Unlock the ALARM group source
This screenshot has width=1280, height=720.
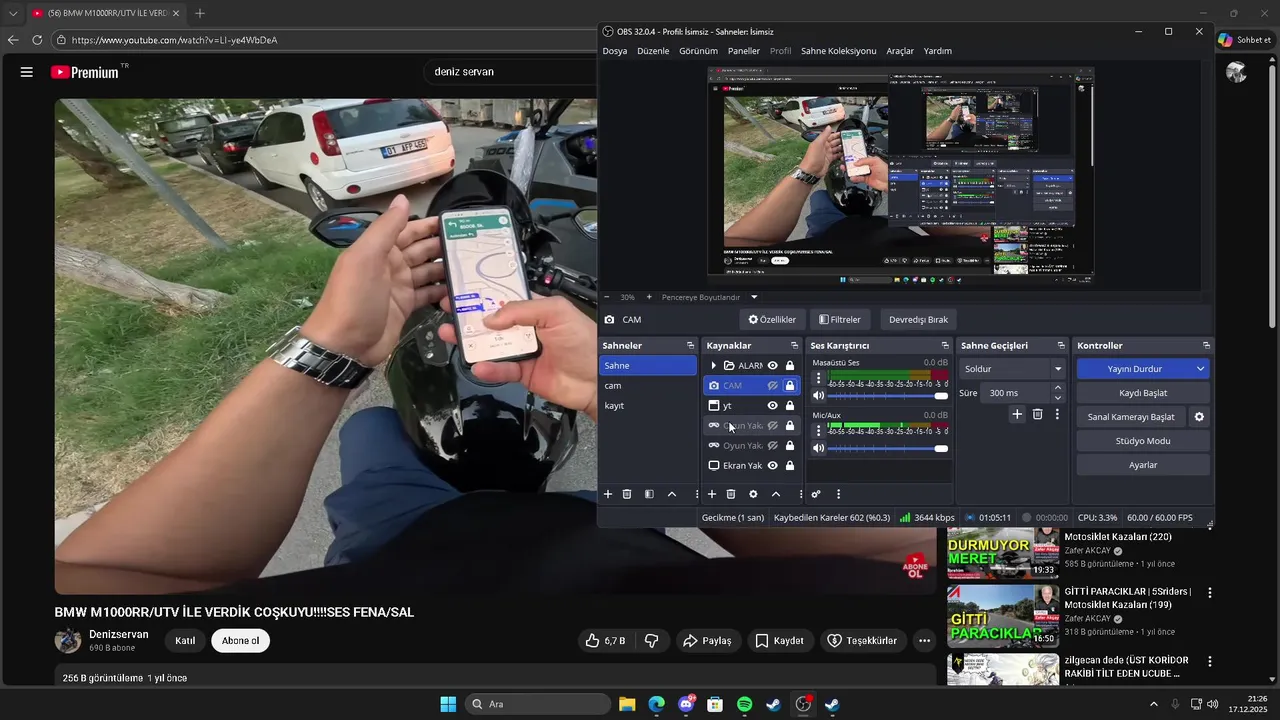790,366
